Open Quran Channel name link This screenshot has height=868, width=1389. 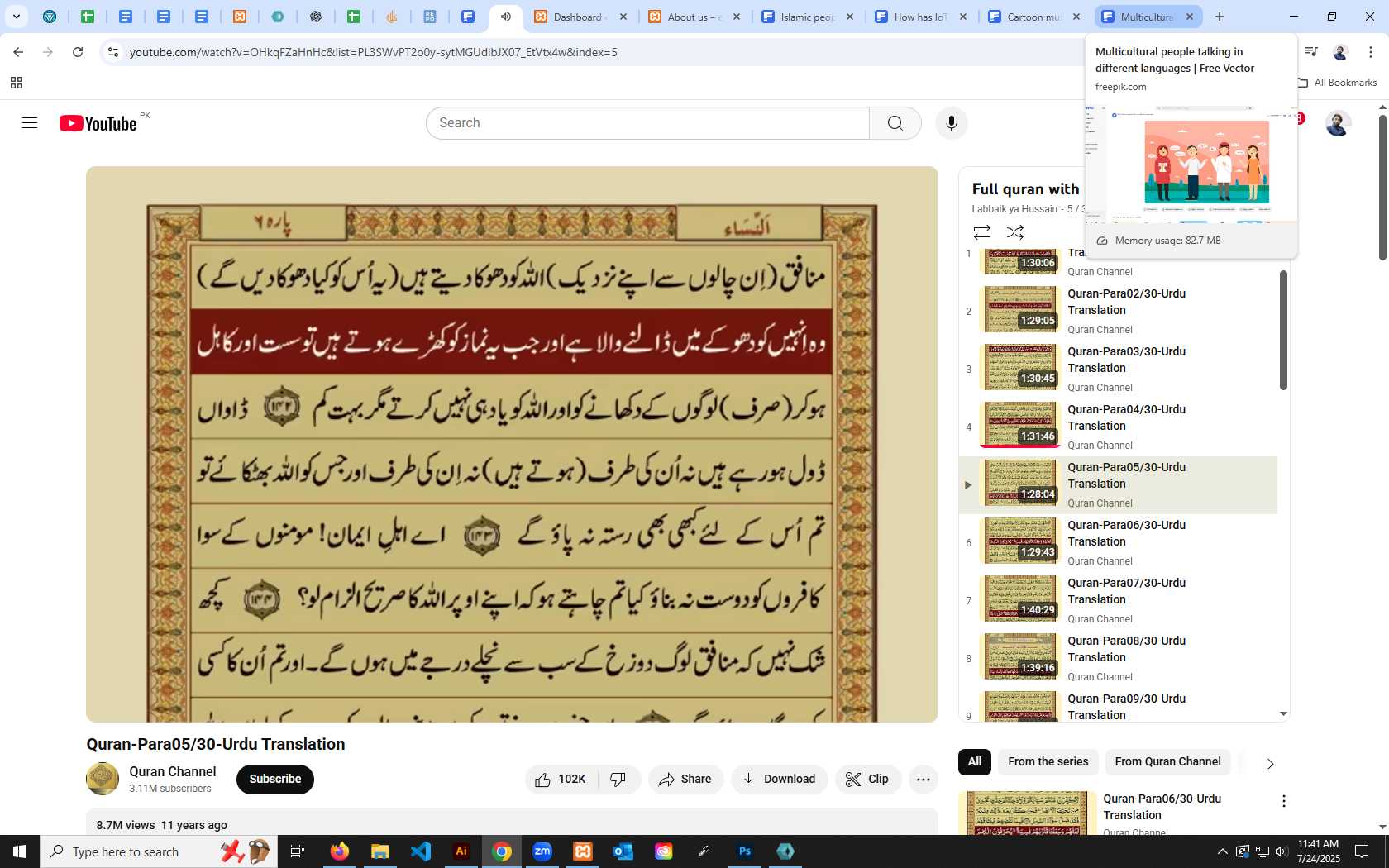[172, 771]
